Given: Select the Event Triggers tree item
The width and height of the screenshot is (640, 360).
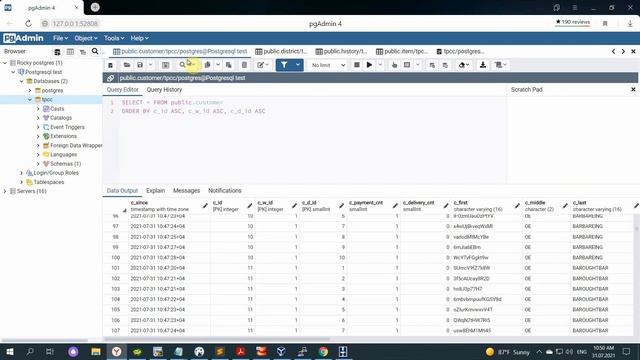Looking at the screenshot, I should click(x=67, y=127).
